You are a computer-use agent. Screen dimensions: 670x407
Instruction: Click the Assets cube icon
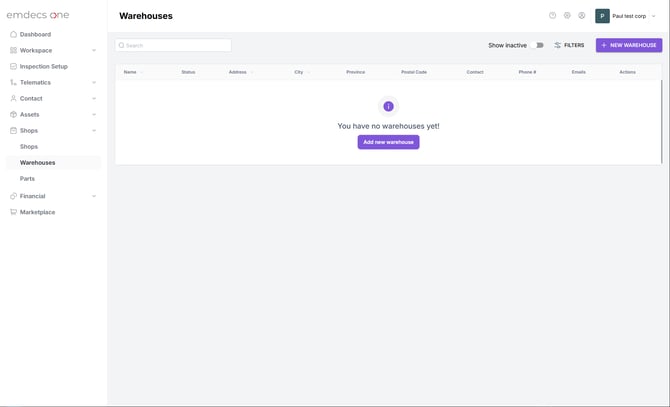pos(13,114)
